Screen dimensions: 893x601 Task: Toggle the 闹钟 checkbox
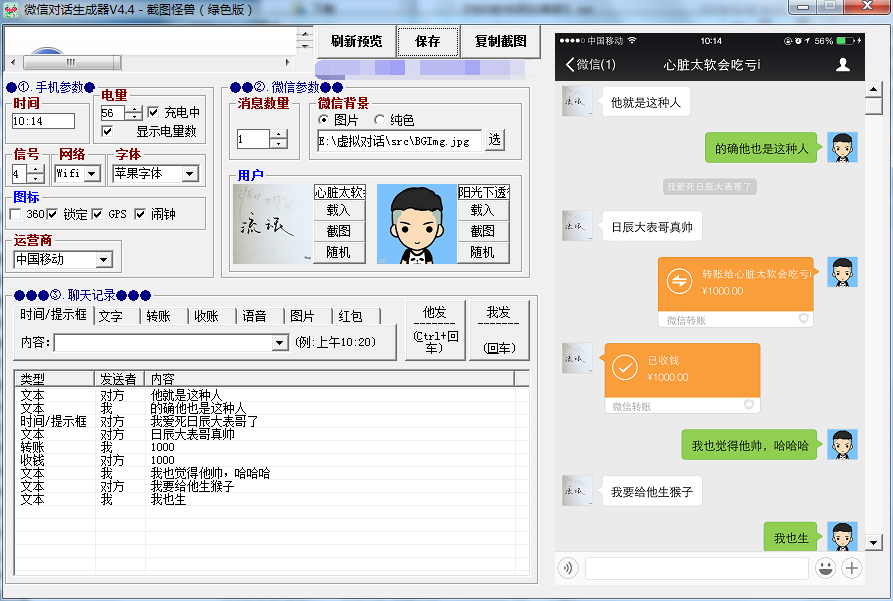click(140, 214)
